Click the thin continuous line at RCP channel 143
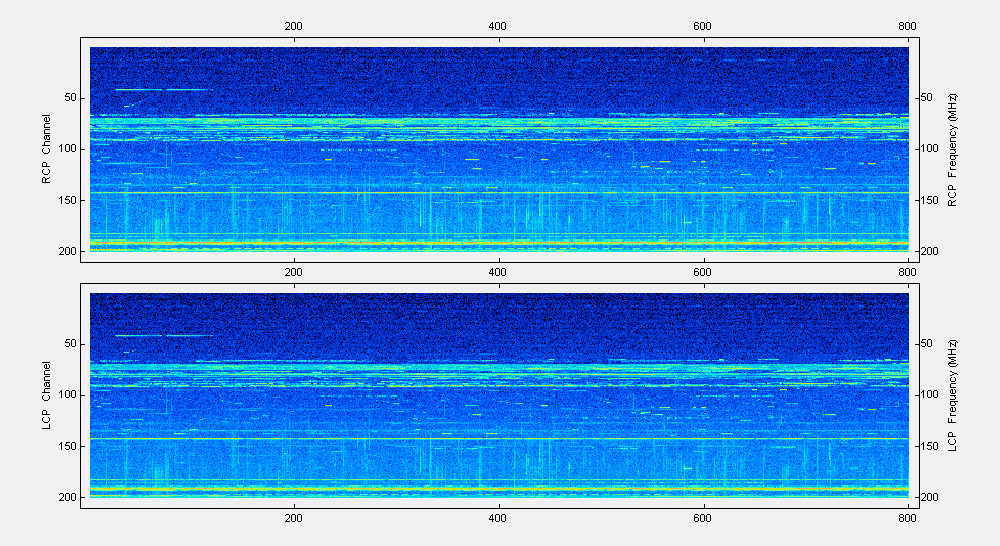Screen dimensions: 1000x546 [x=499, y=193]
